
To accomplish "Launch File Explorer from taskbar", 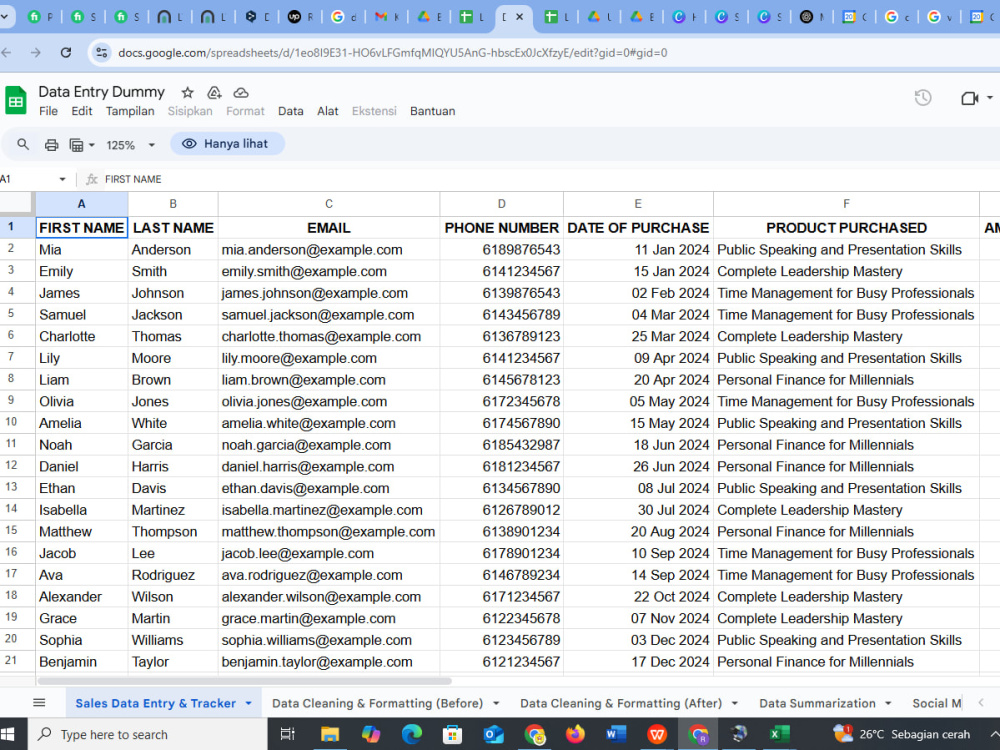I will point(330,735).
